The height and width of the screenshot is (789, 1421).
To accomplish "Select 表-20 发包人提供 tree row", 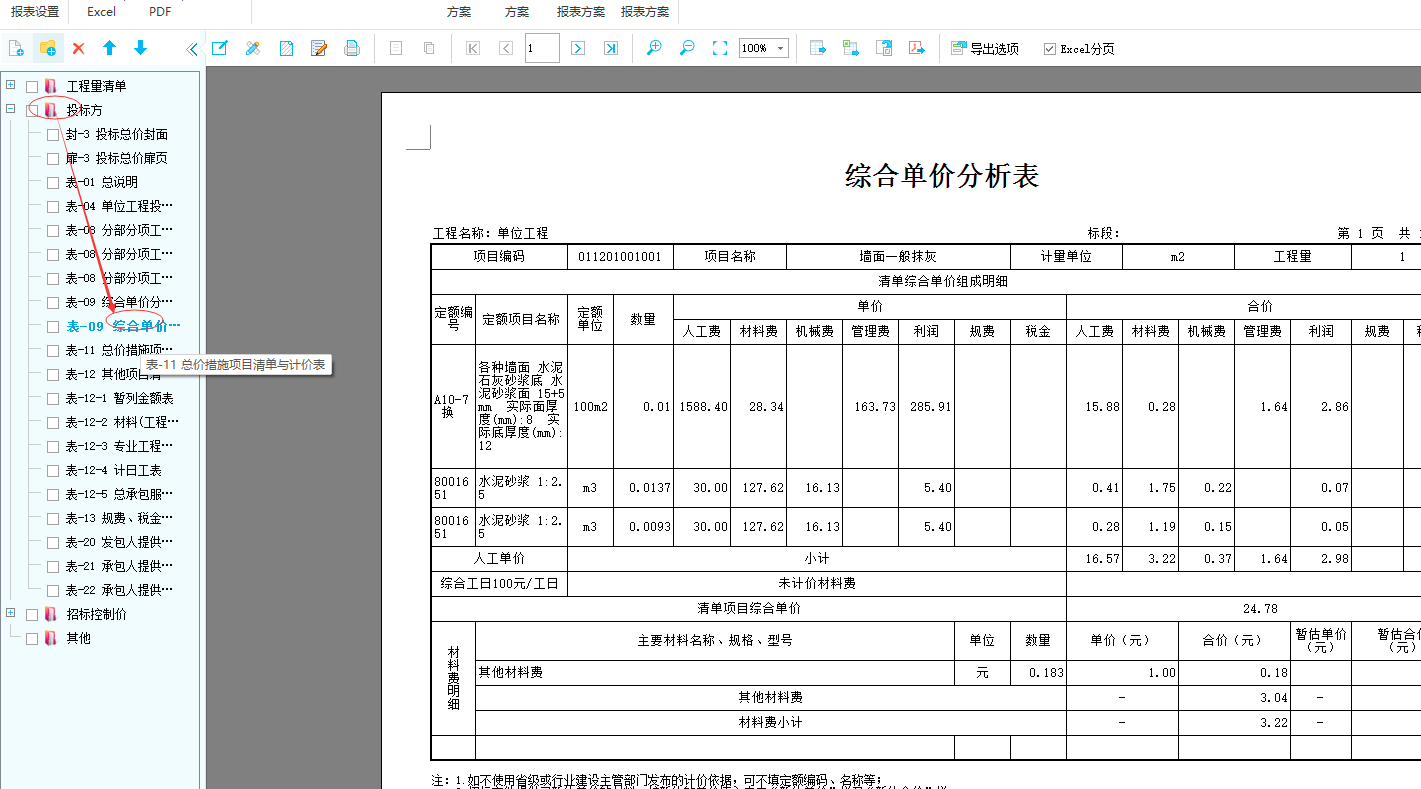I will (119, 543).
